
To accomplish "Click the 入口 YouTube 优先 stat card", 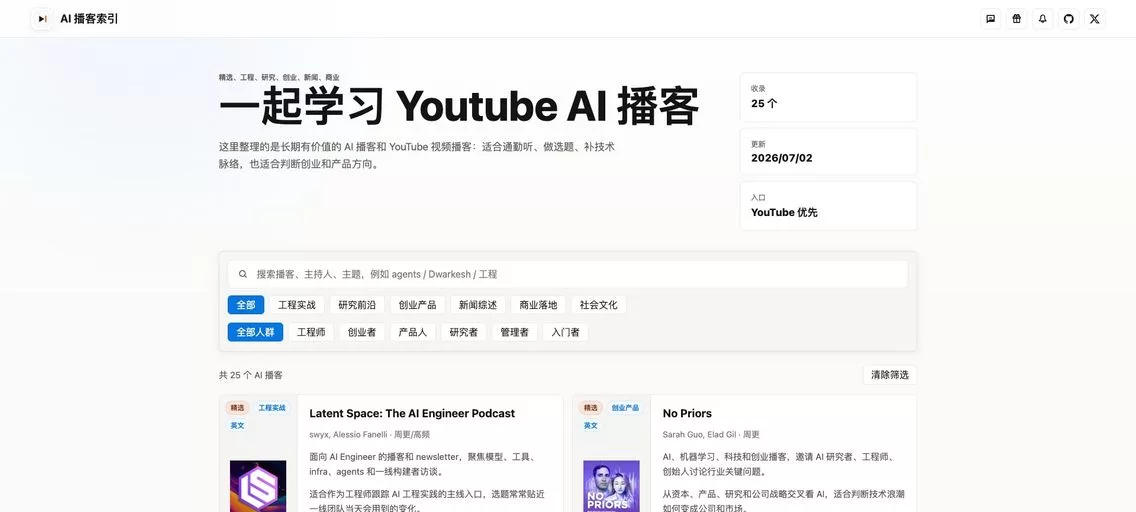I will 828,206.
